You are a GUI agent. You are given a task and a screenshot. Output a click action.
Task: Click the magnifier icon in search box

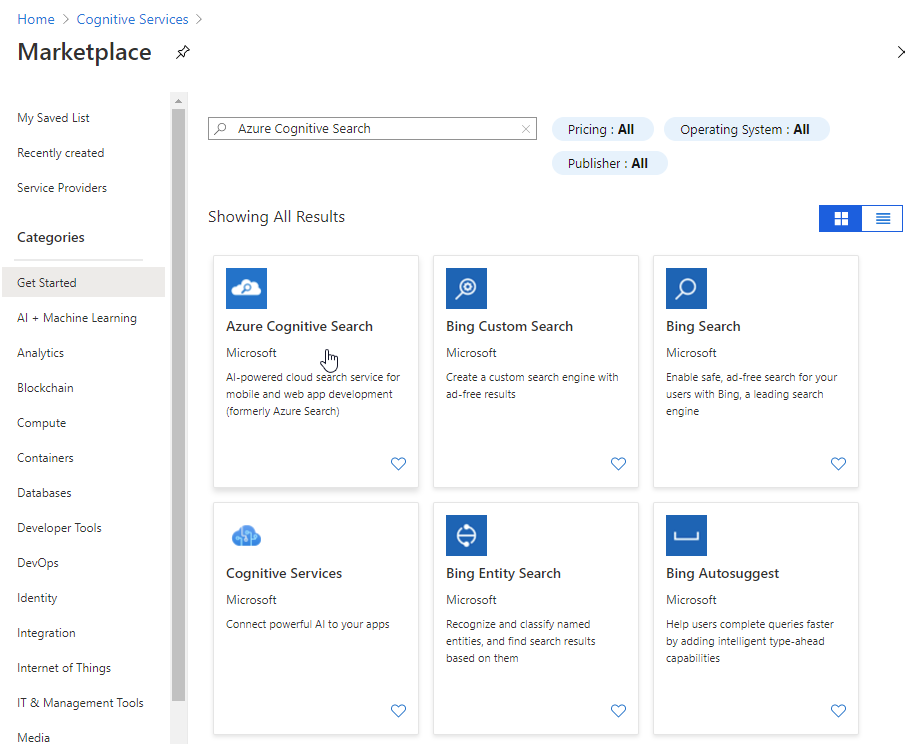220,129
